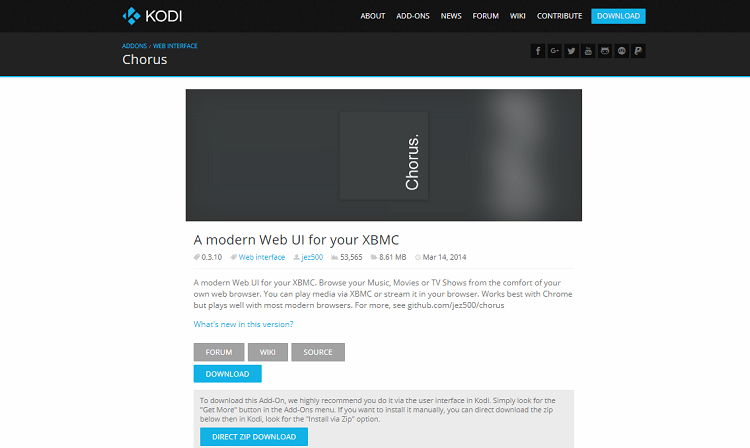750x448 pixels.
Task: Open the GitHub cat icon
Action: click(605, 51)
